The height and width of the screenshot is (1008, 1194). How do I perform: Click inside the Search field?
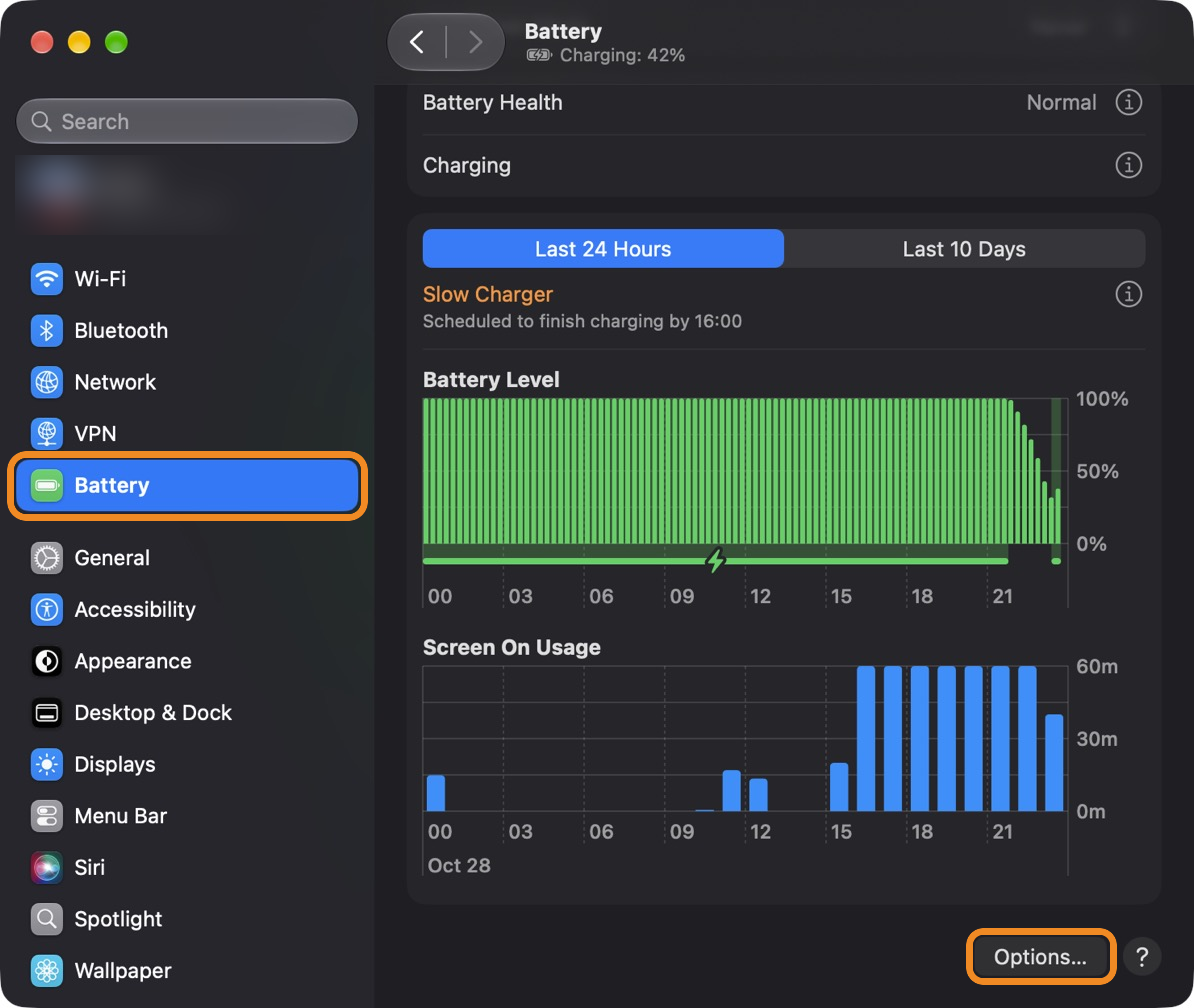[187, 121]
